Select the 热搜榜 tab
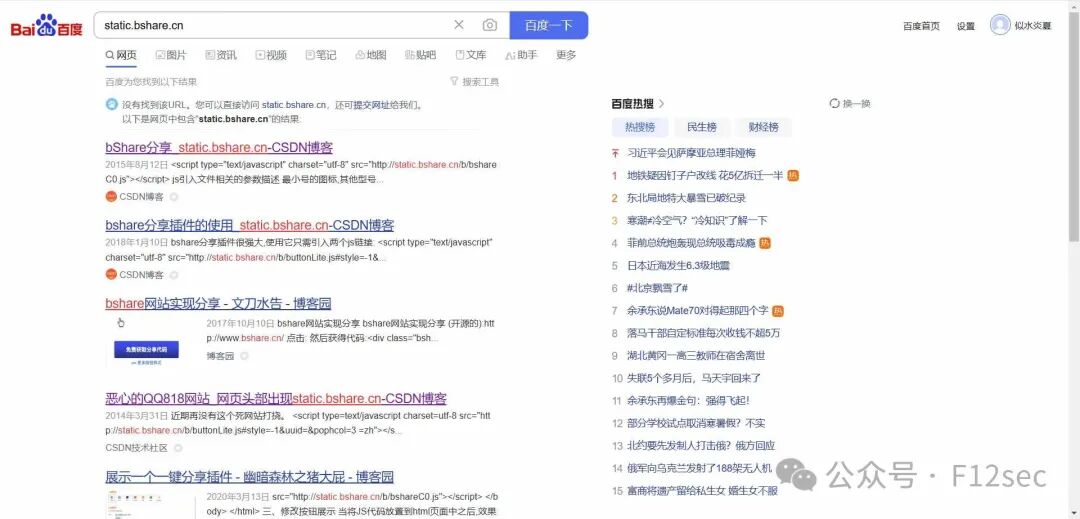 point(640,127)
